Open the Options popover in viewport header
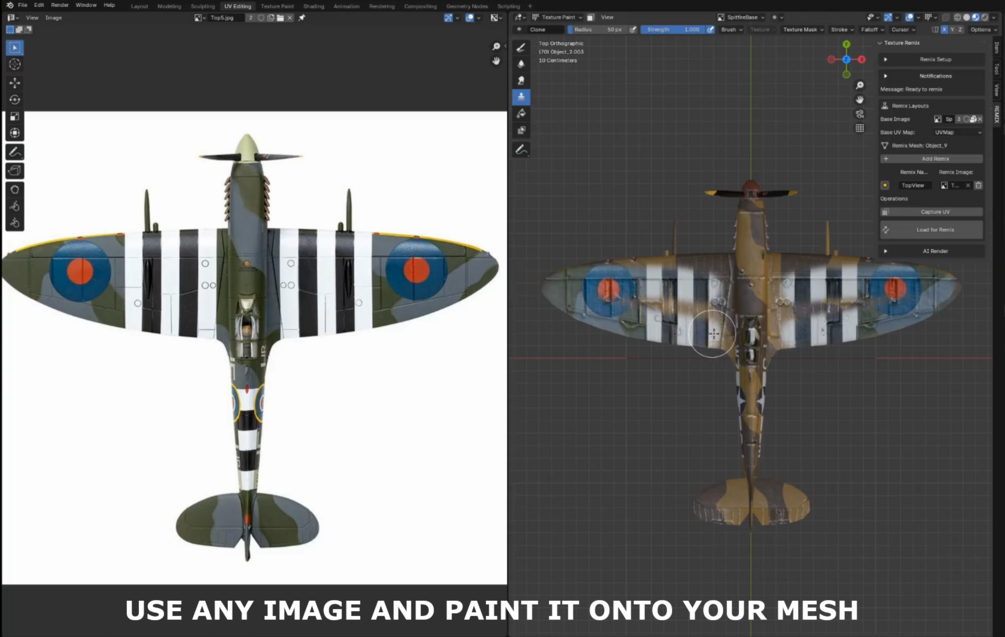 (x=981, y=29)
